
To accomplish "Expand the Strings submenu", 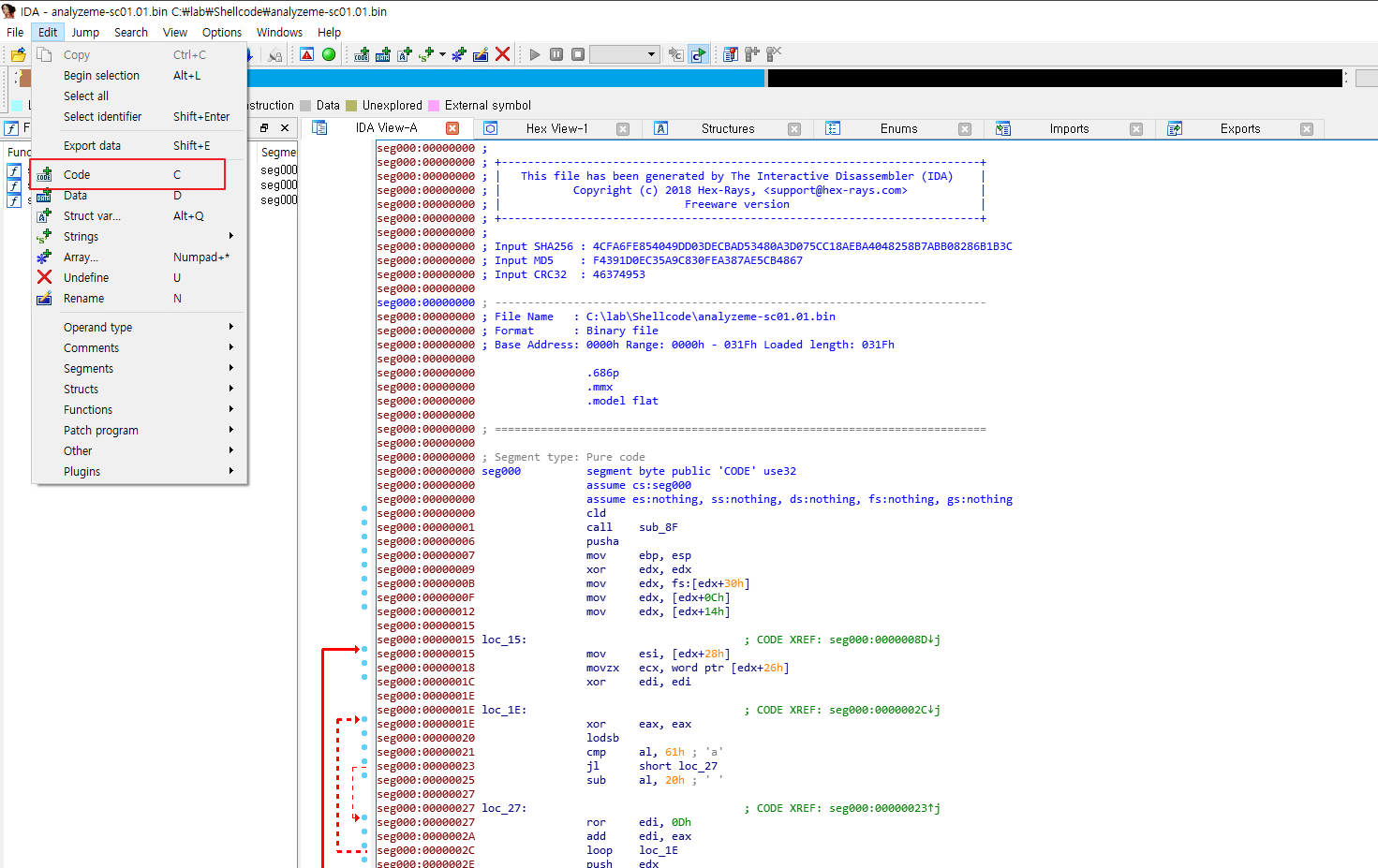I will pos(140,237).
